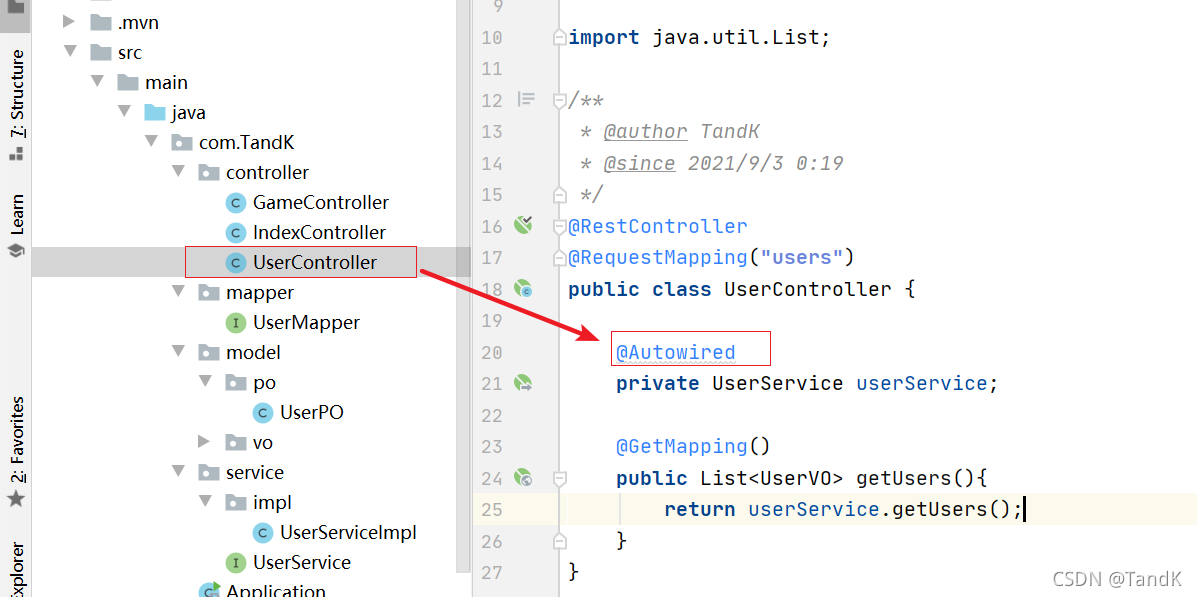
Task: Click the class icon beside GameController
Action: [x=236, y=202]
